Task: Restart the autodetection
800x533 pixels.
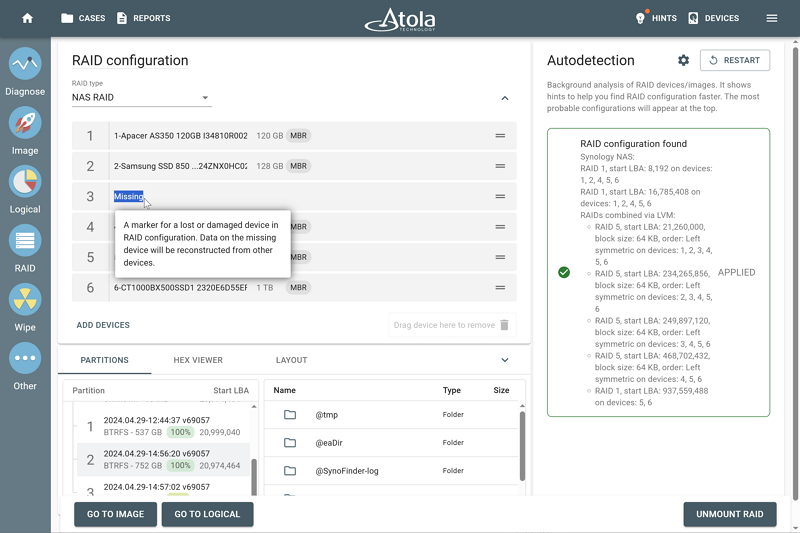Action: [735, 60]
